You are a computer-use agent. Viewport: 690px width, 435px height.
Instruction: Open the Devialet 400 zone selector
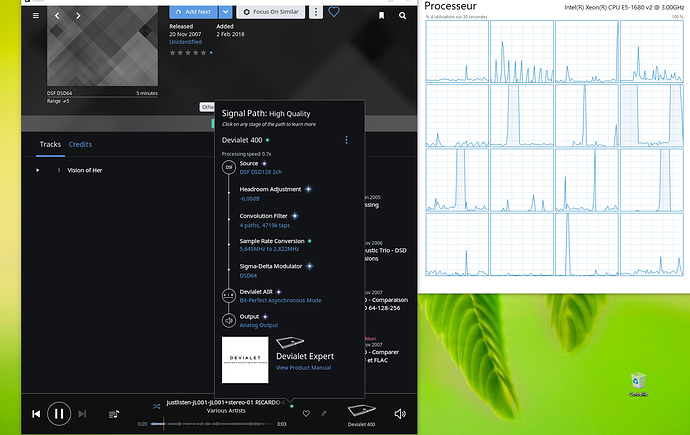pyautogui.click(x=361, y=415)
